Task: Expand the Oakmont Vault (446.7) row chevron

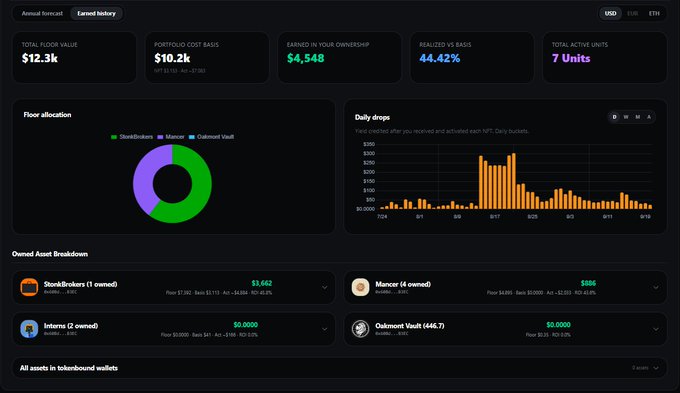Action: 656,329
